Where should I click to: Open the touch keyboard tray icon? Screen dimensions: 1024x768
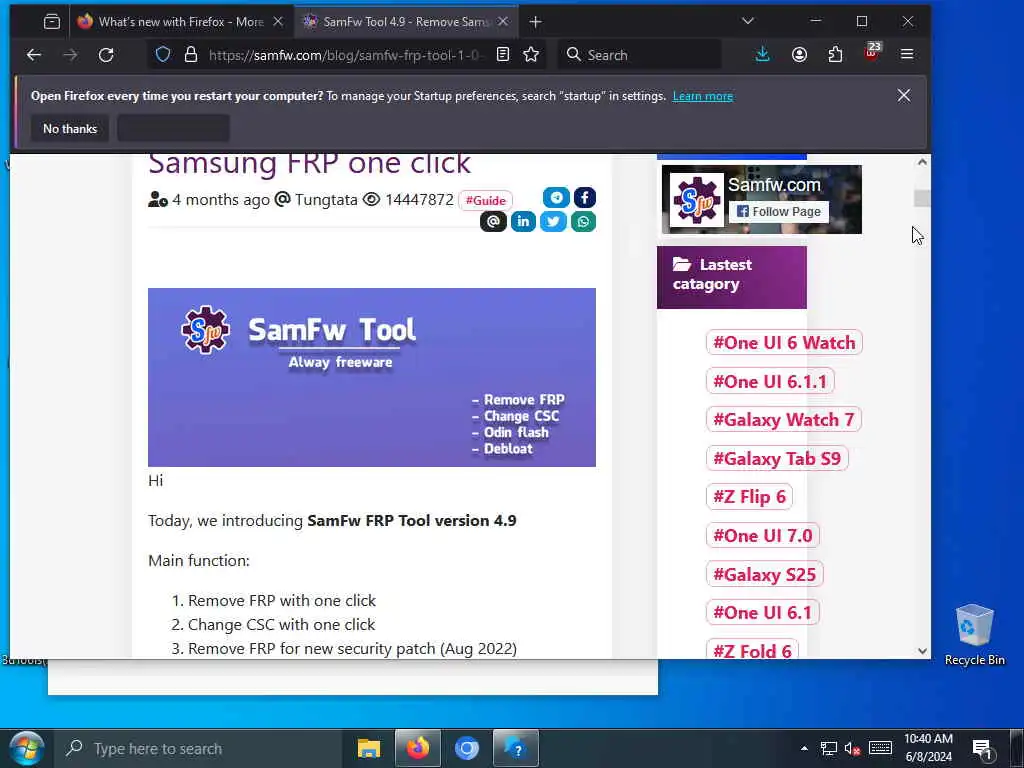click(x=880, y=748)
